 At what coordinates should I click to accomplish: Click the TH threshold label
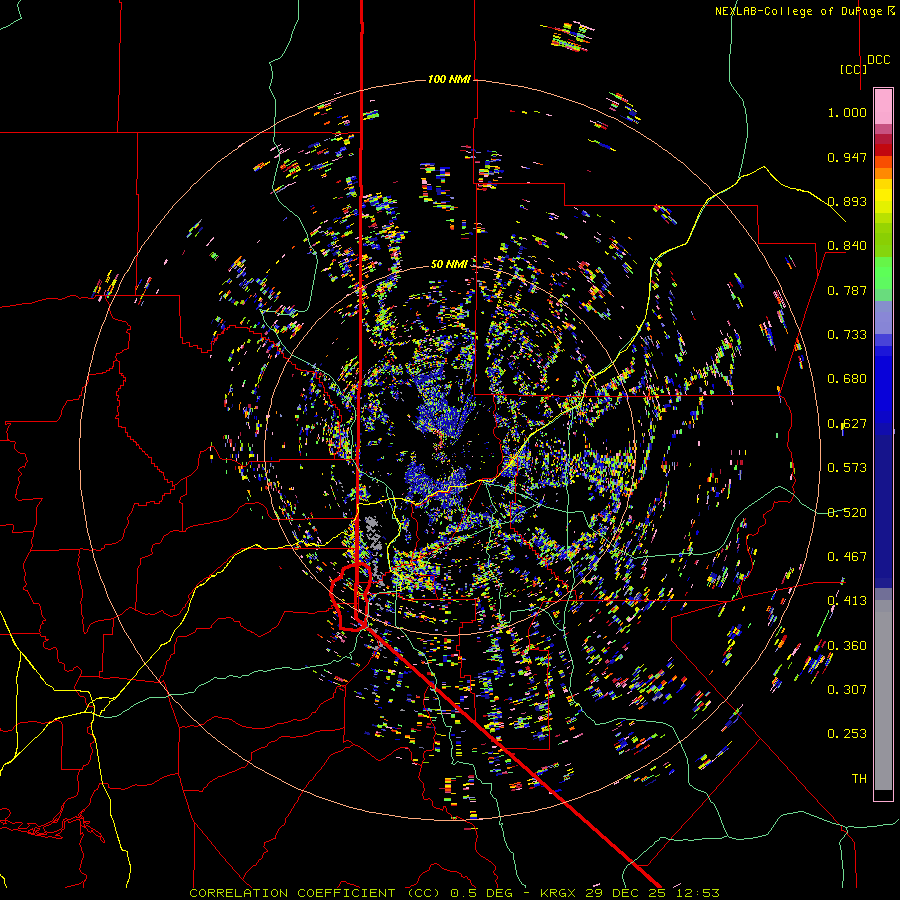[x=859, y=778]
